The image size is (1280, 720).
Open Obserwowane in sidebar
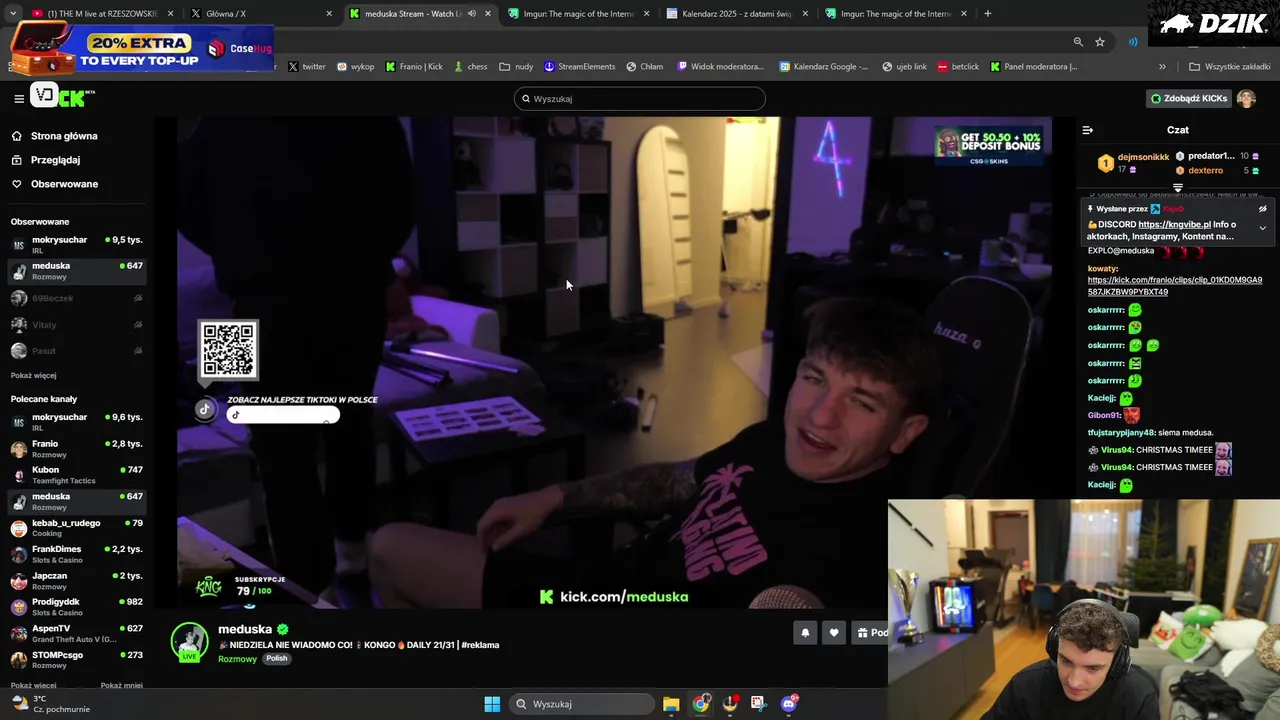click(64, 184)
